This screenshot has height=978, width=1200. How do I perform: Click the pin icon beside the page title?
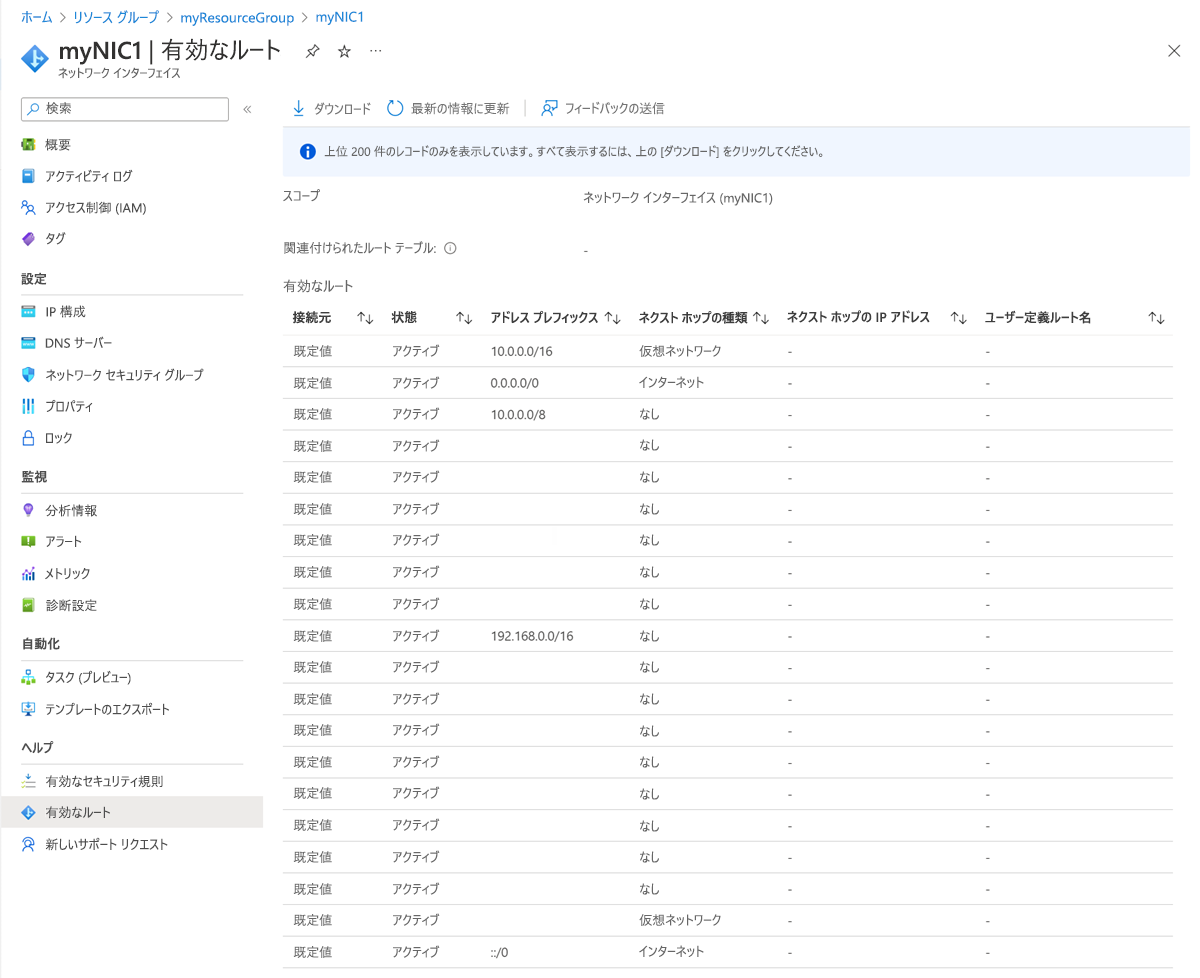312,51
